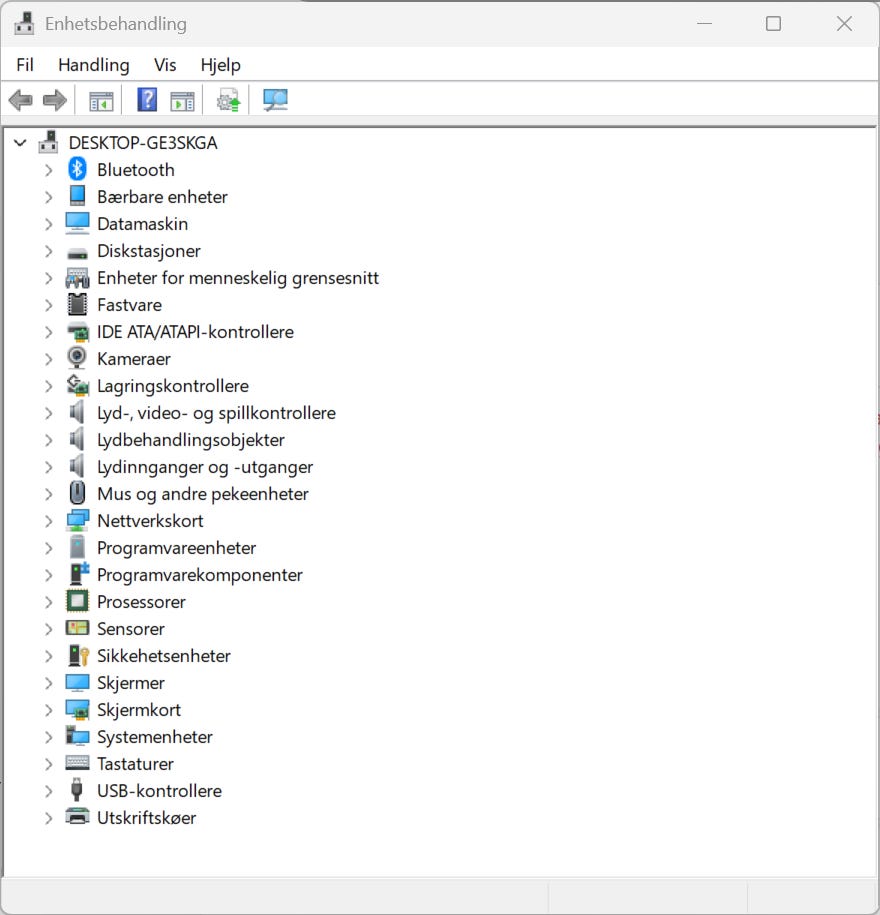This screenshot has height=915, width=880.
Task: Expand the Diskstasjoner node
Action: (x=48, y=252)
